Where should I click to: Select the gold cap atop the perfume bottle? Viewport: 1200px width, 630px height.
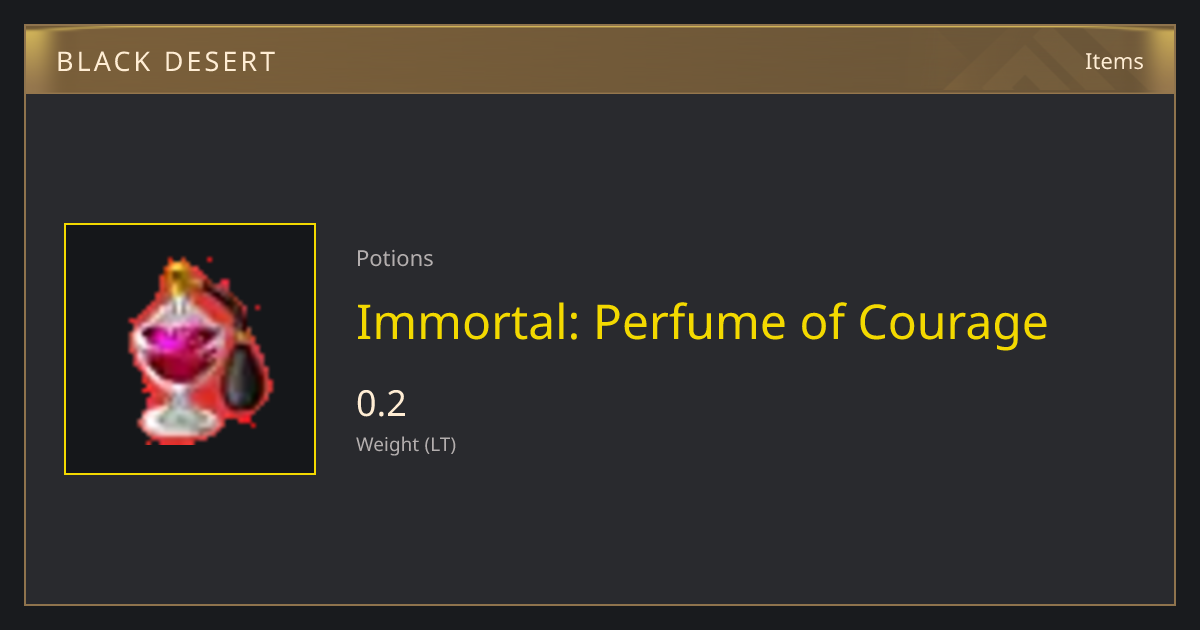click(178, 275)
